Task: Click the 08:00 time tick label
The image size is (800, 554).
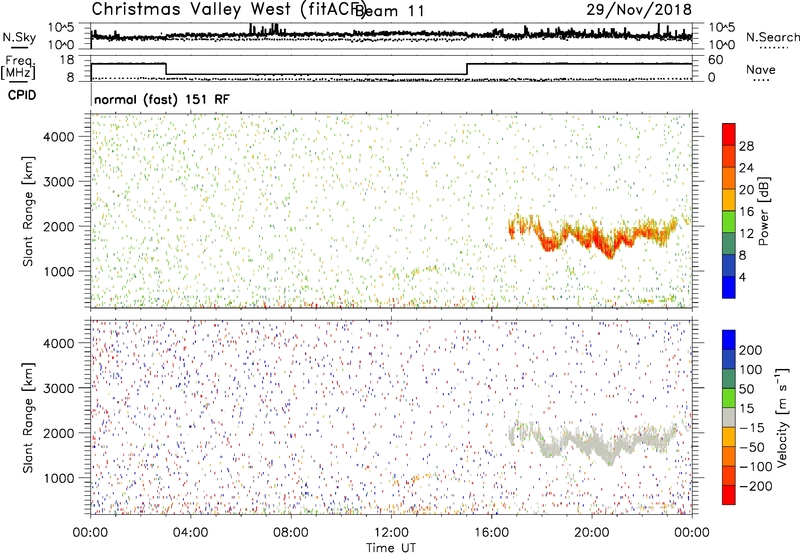Action: tap(290, 533)
